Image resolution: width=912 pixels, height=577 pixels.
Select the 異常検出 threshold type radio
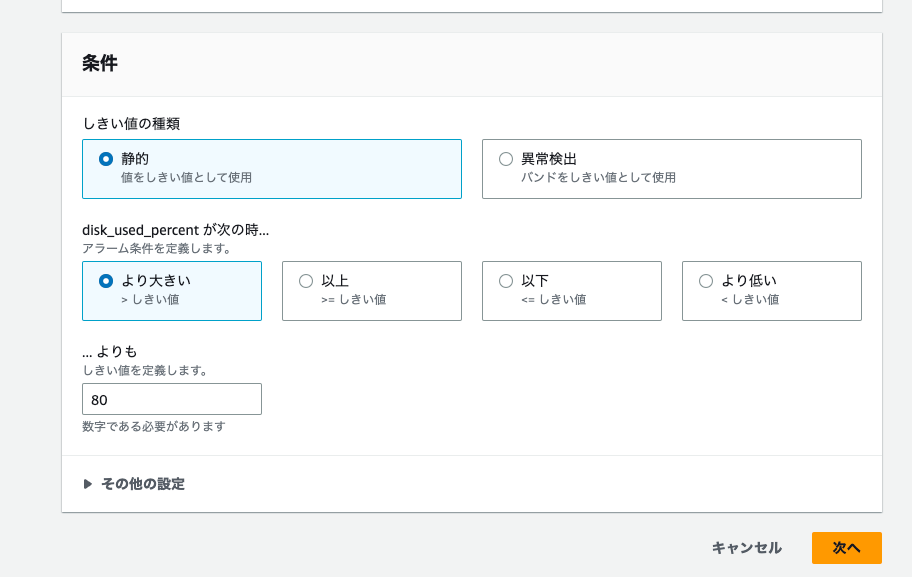pyautogui.click(x=506, y=159)
